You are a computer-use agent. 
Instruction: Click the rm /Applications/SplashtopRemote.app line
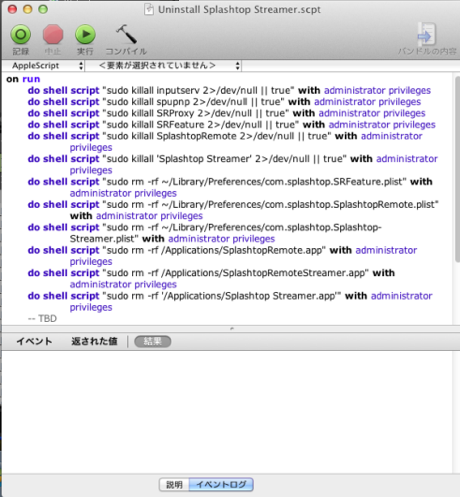coord(222,256)
